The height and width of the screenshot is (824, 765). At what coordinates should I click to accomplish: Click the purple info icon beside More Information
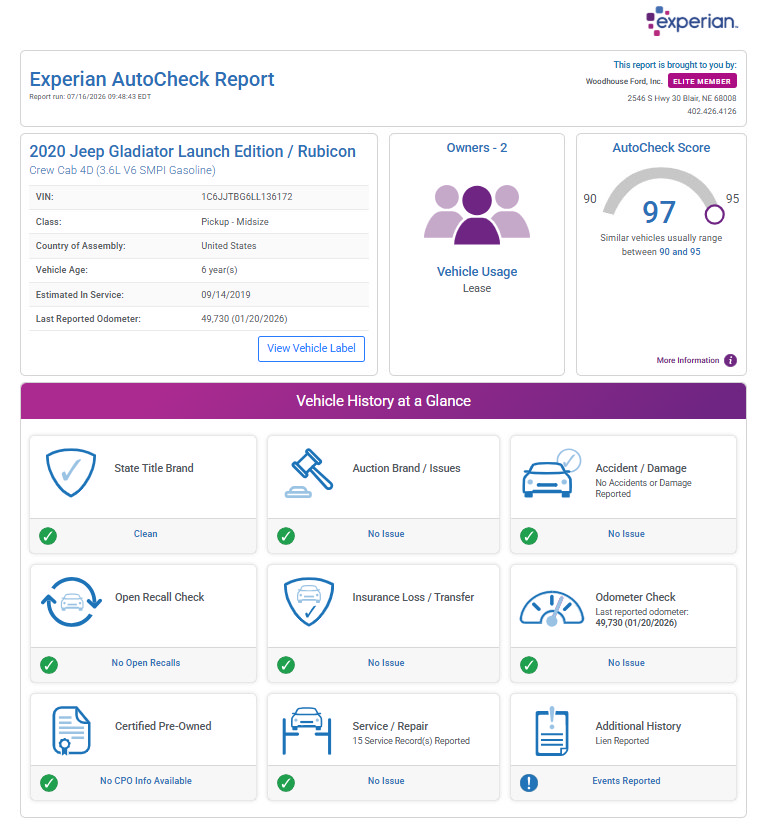[x=730, y=360]
